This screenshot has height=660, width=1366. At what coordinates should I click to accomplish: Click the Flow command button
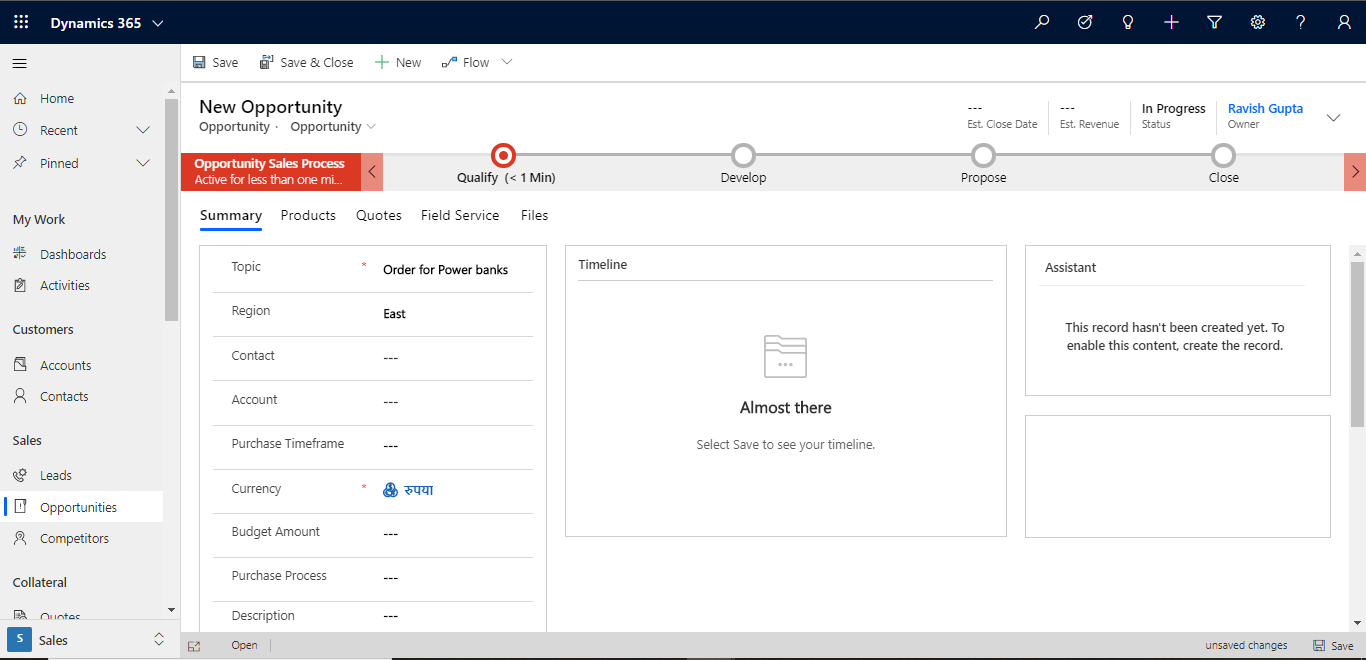[x=465, y=62]
